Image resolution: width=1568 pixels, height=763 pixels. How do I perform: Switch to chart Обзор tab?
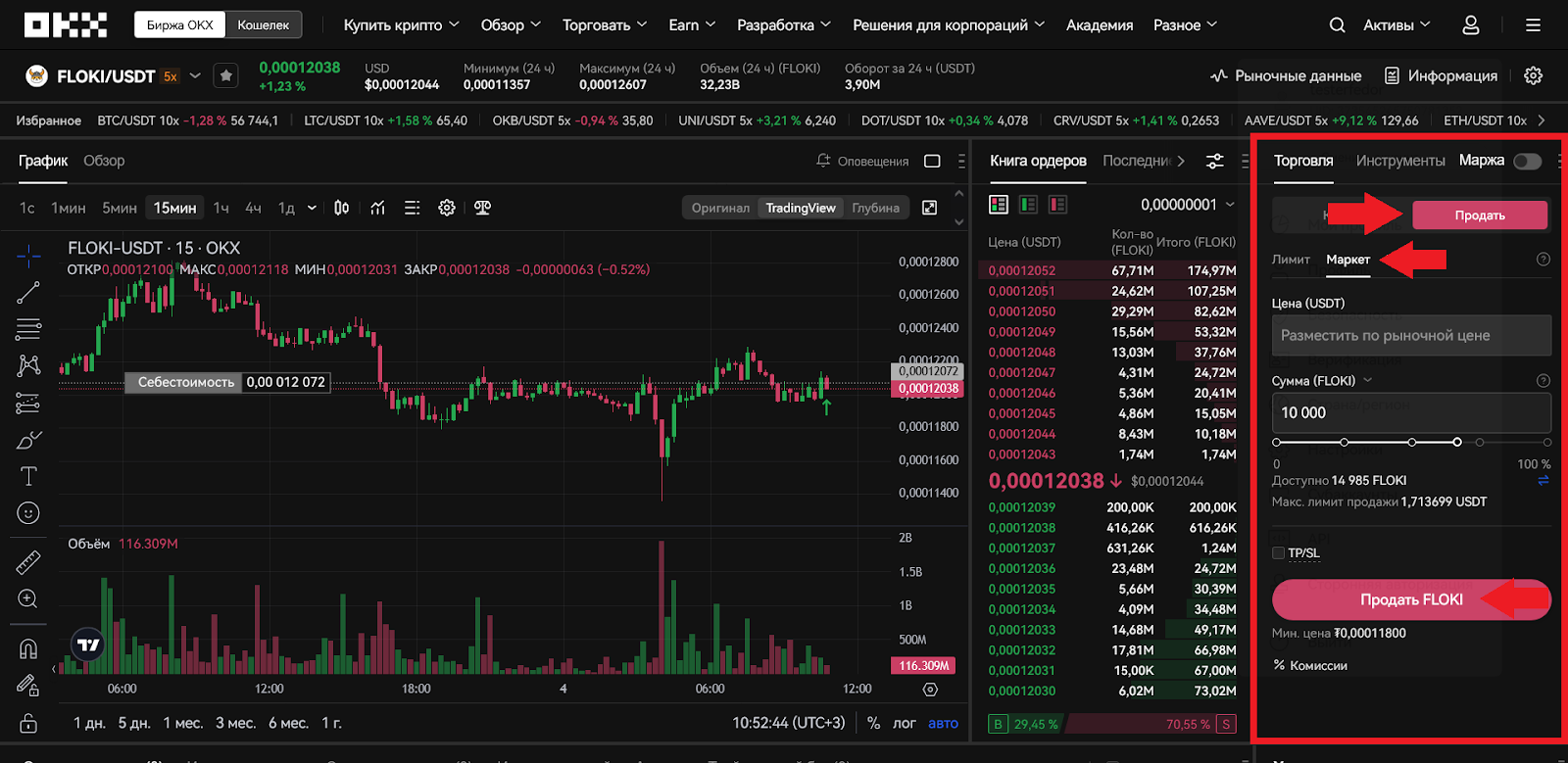click(104, 161)
